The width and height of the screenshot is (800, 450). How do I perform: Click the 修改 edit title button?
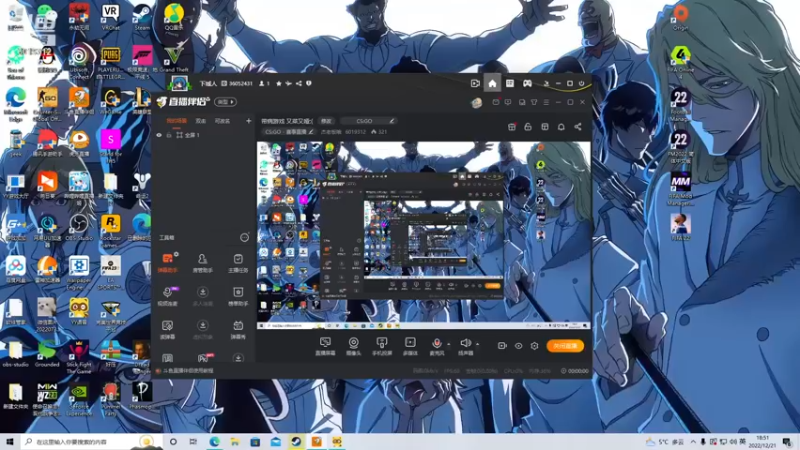pyautogui.click(x=326, y=121)
